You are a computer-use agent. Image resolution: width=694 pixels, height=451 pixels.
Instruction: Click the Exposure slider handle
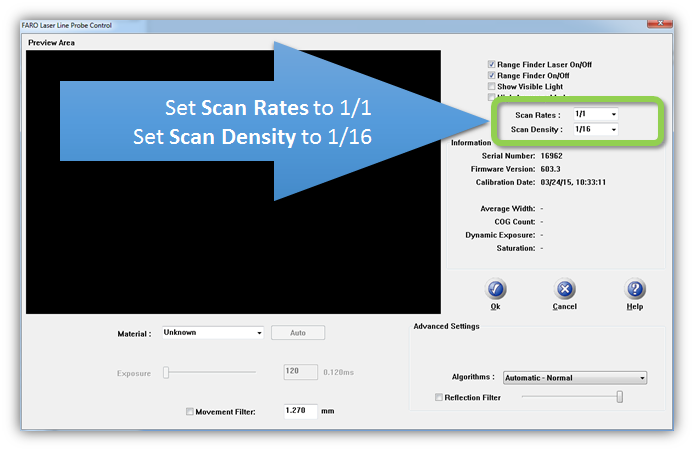(x=168, y=373)
